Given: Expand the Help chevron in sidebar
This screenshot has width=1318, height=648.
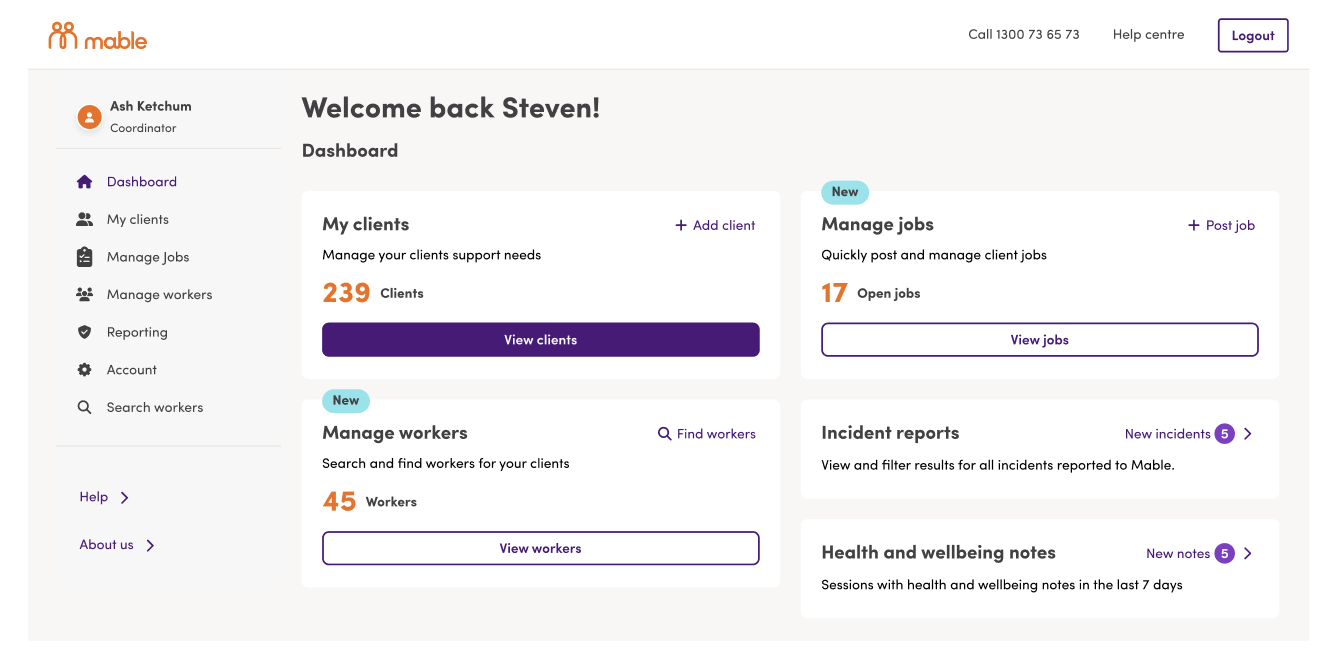Looking at the screenshot, I should click(124, 498).
